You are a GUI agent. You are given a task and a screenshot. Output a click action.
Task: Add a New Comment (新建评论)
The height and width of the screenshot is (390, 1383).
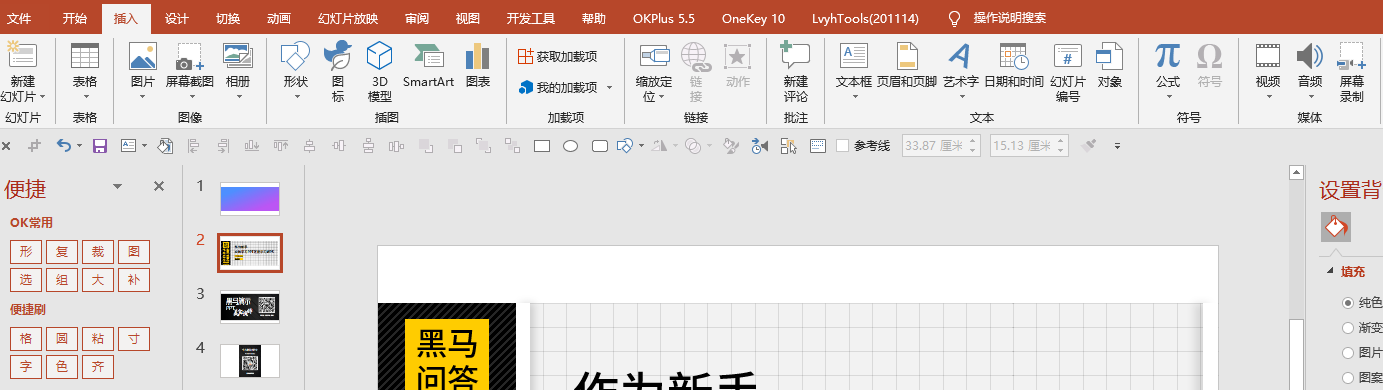pyautogui.click(x=795, y=71)
